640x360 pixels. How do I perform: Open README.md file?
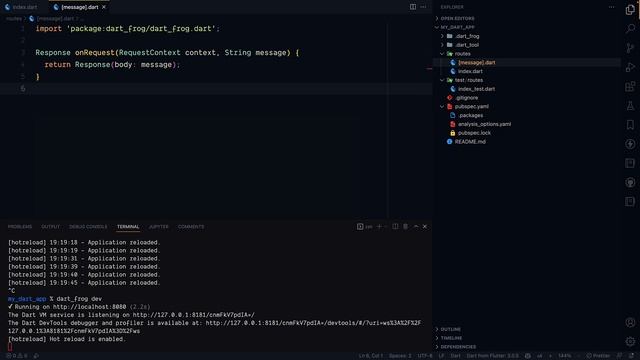coord(470,142)
